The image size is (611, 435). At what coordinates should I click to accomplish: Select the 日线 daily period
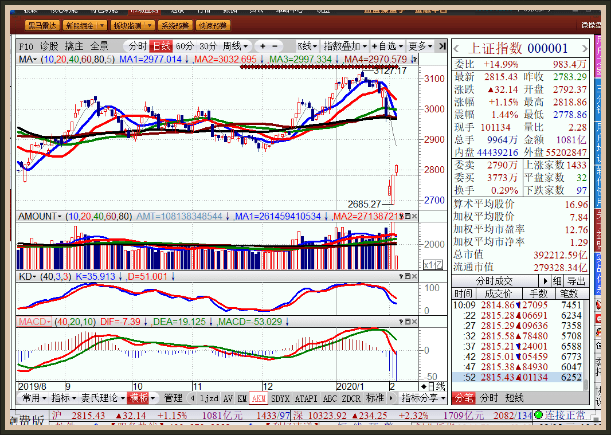(x=161, y=46)
